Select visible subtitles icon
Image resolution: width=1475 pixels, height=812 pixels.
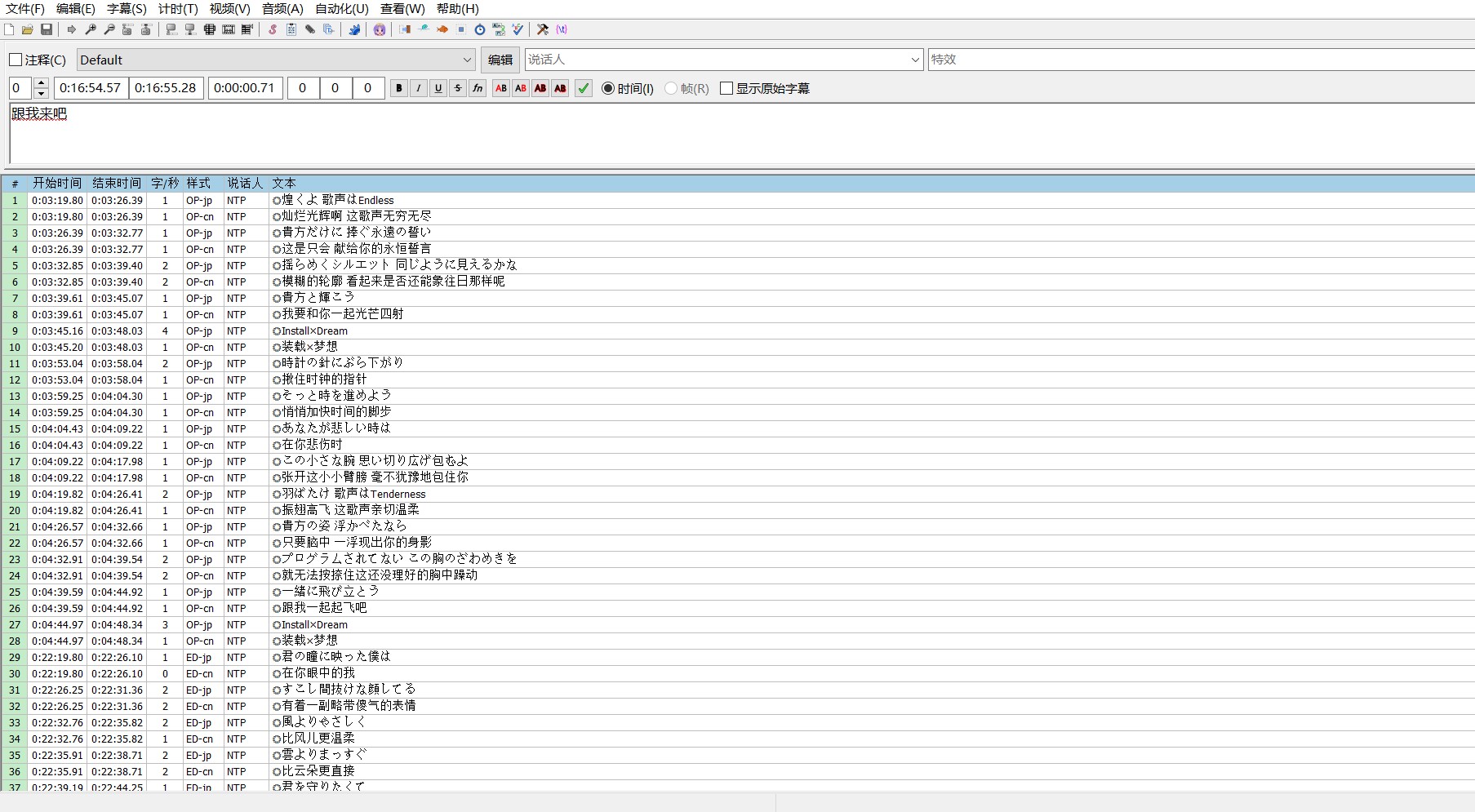click(210, 29)
